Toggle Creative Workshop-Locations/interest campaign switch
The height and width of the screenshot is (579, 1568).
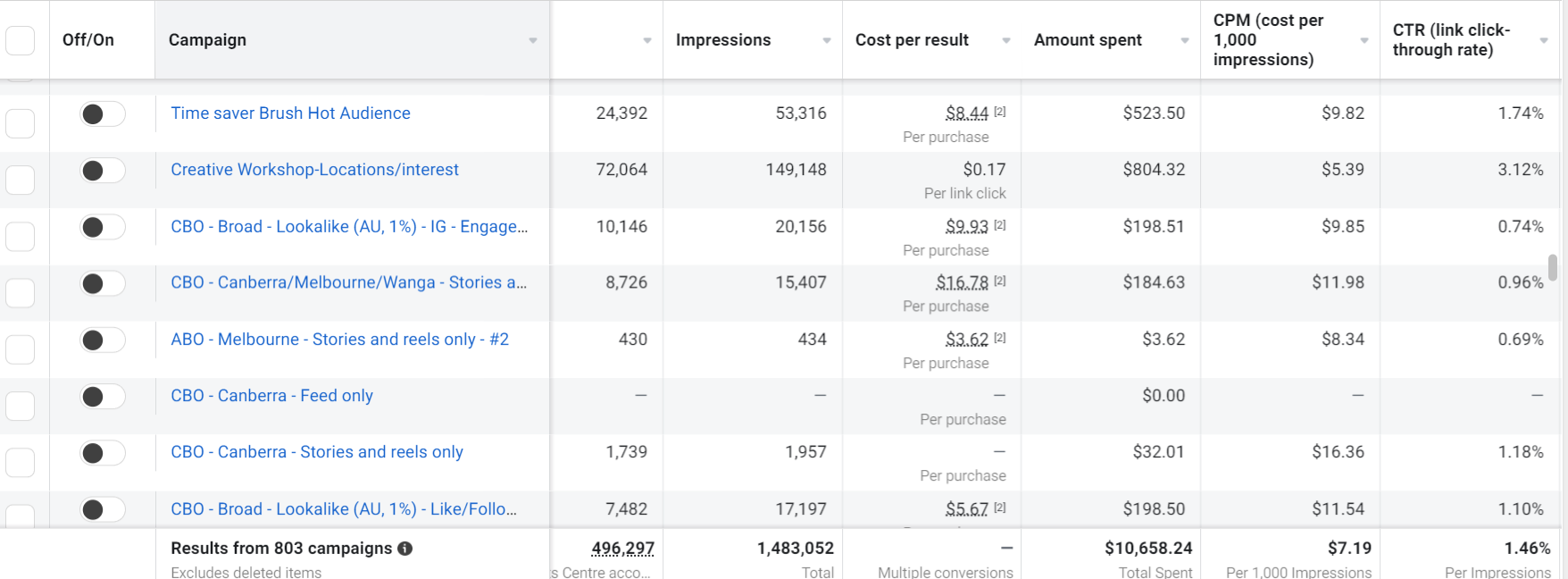[x=102, y=171]
